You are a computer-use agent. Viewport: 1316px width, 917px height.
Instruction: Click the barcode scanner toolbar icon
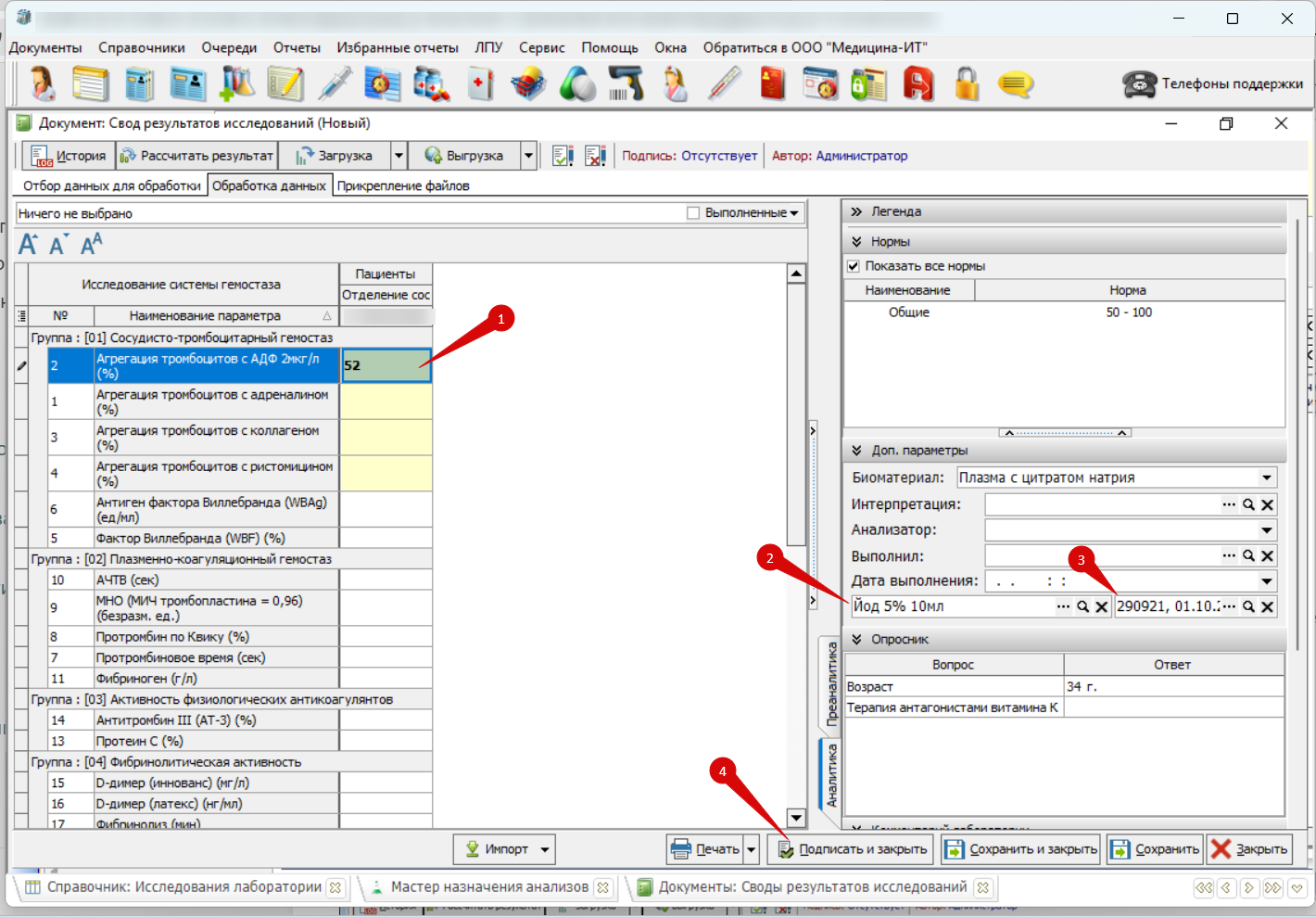(626, 84)
